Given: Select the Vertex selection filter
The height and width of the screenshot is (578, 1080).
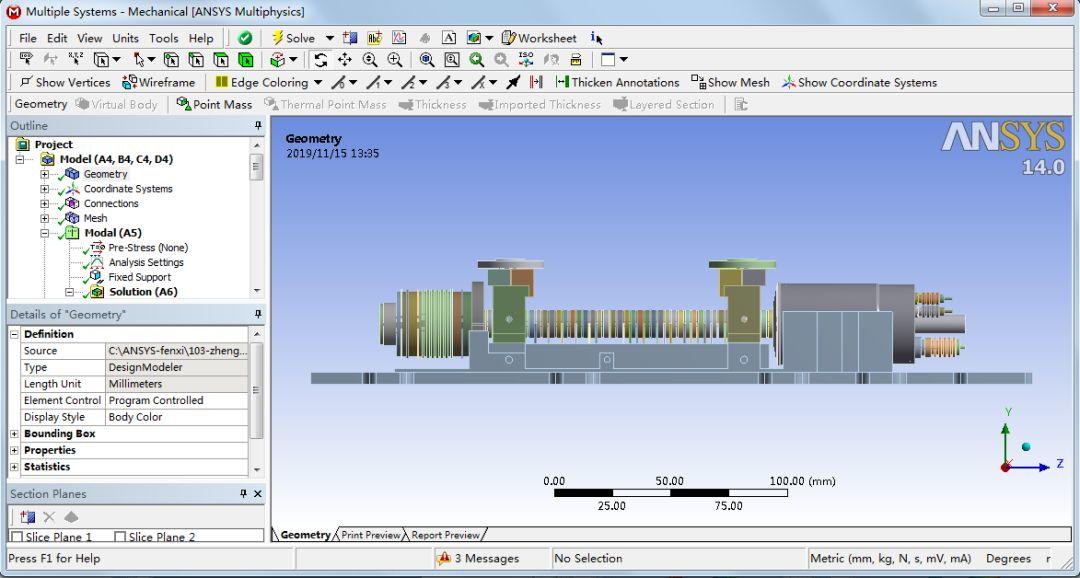Looking at the screenshot, I should coord(171,59).
